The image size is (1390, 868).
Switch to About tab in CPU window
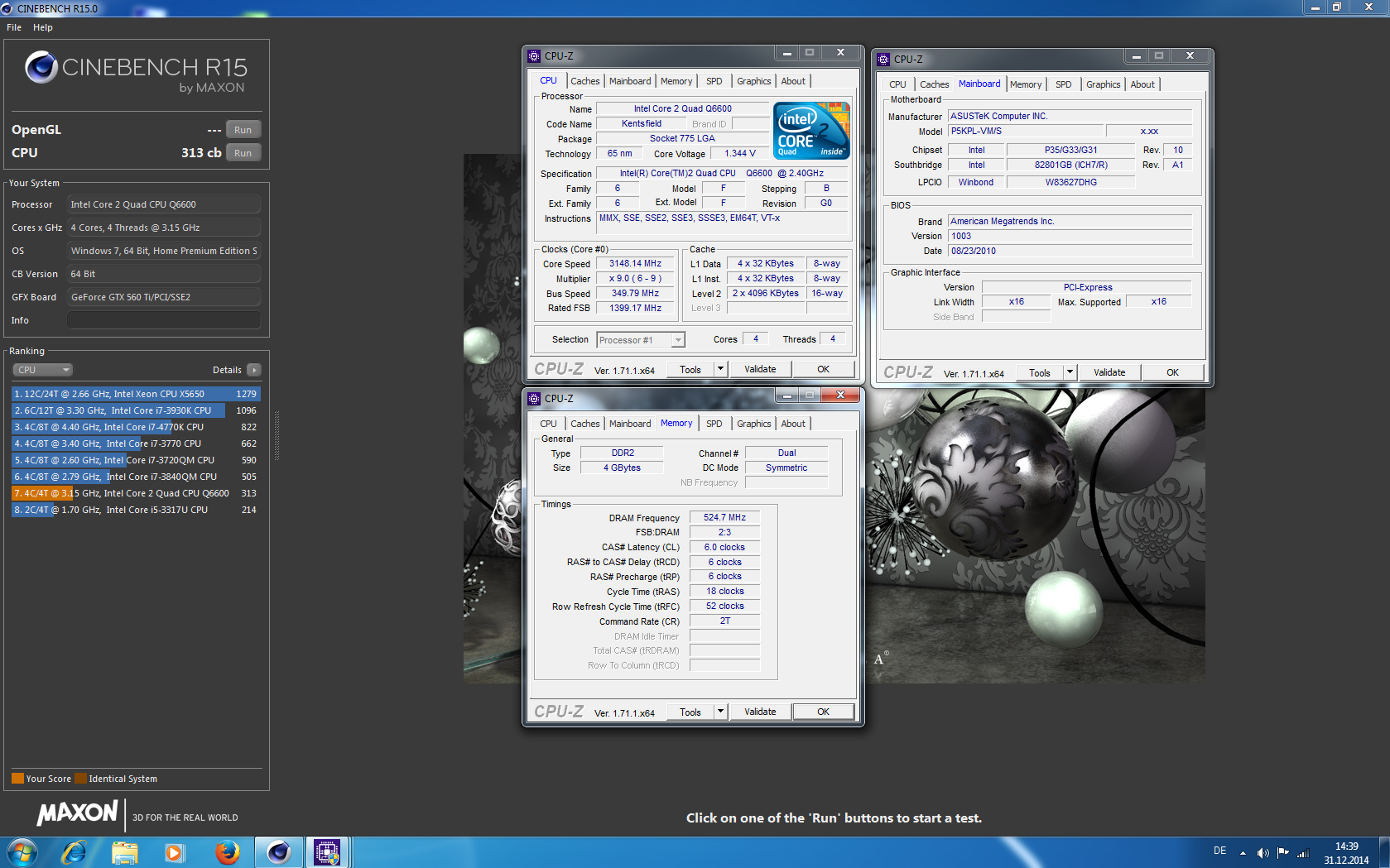pyautogui.click(x=793, y=81)
